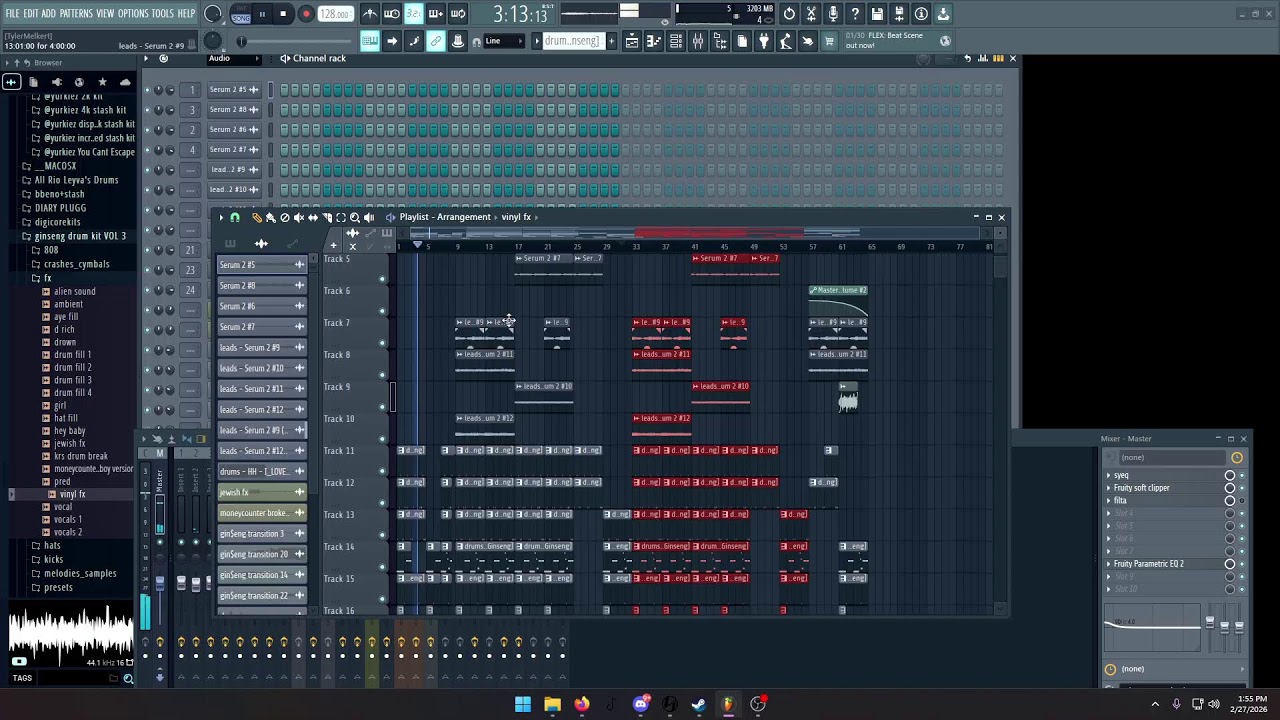Image resolution: width=1280 pixels, height=720 pixels.
Task: Open the EDIT menu
Action: [x=31, y=14]
